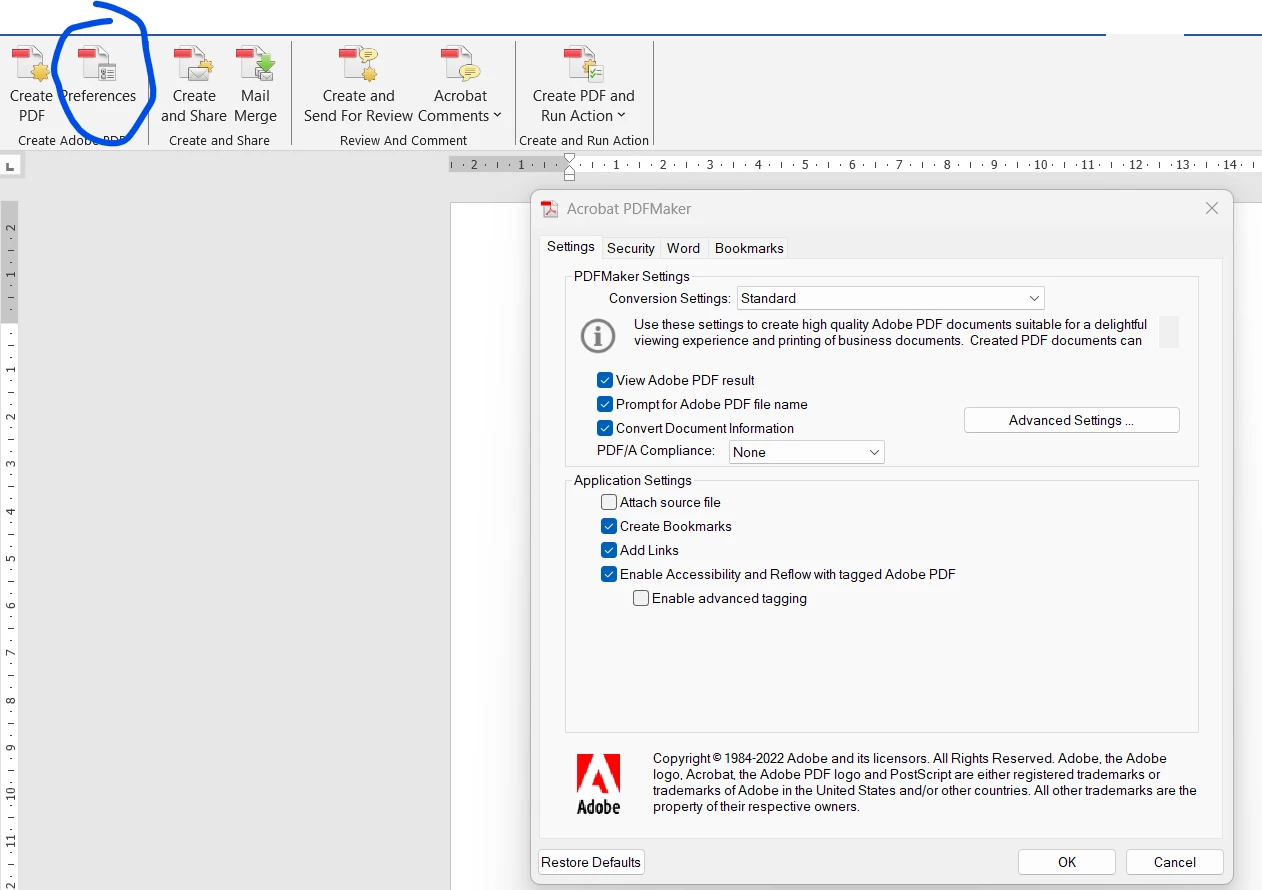Toggle Enable Accessibility and Reflow checkbox

pyautogui.click(x=609, y=574)
